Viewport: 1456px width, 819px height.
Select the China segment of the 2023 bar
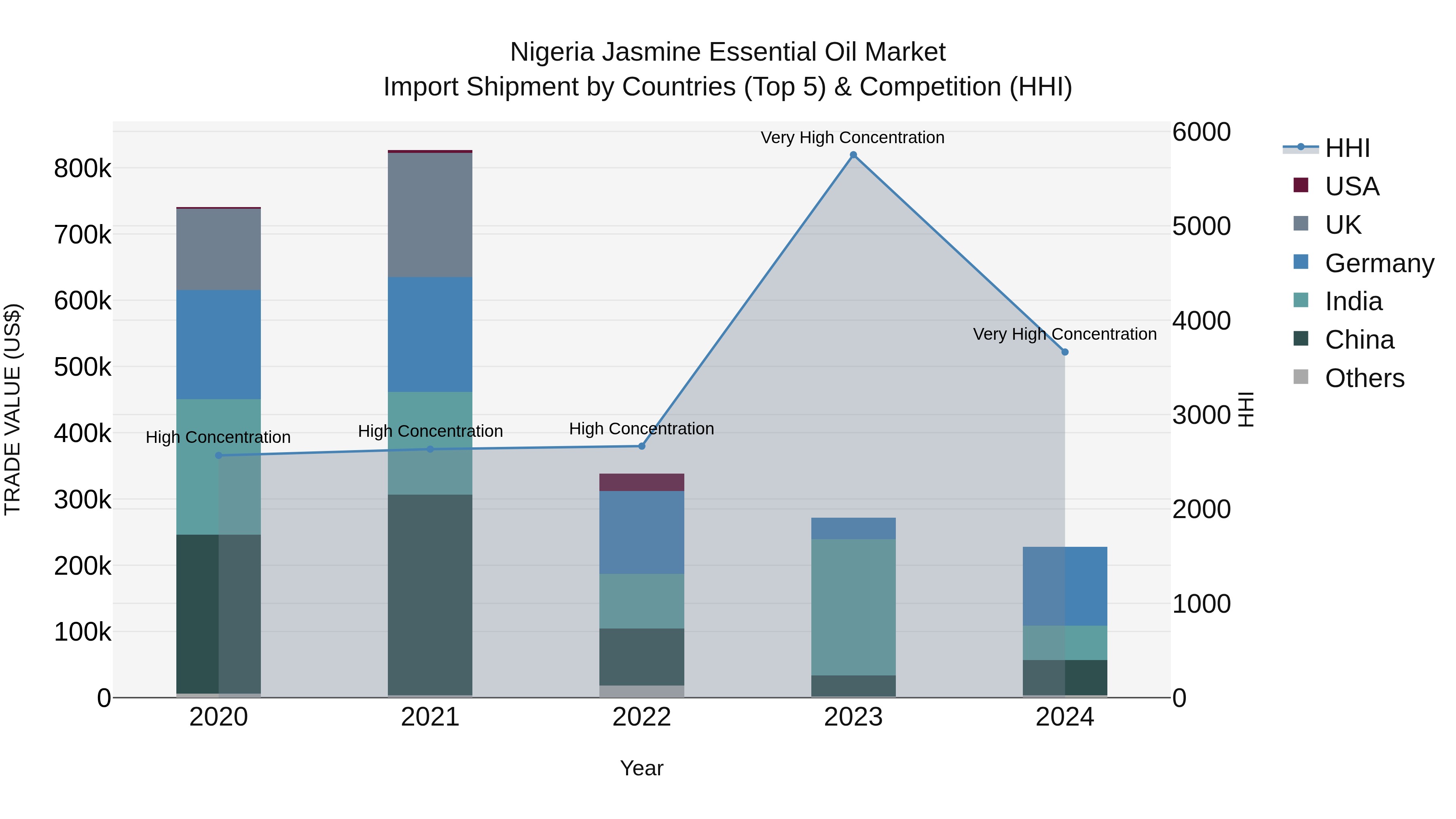point(853,686)
